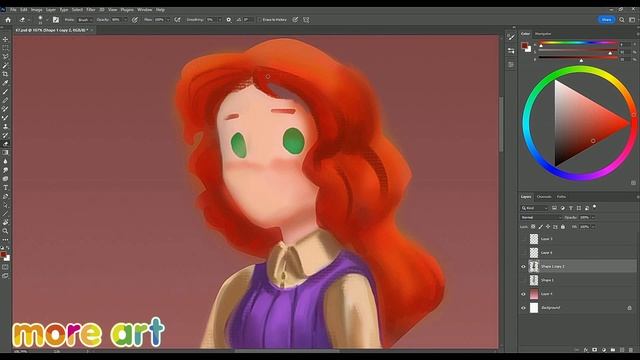The height and width of the screenshot is (360, 640).
Task: Hide the Shape 1 copy 2 layer
Action: coord(523,267)
